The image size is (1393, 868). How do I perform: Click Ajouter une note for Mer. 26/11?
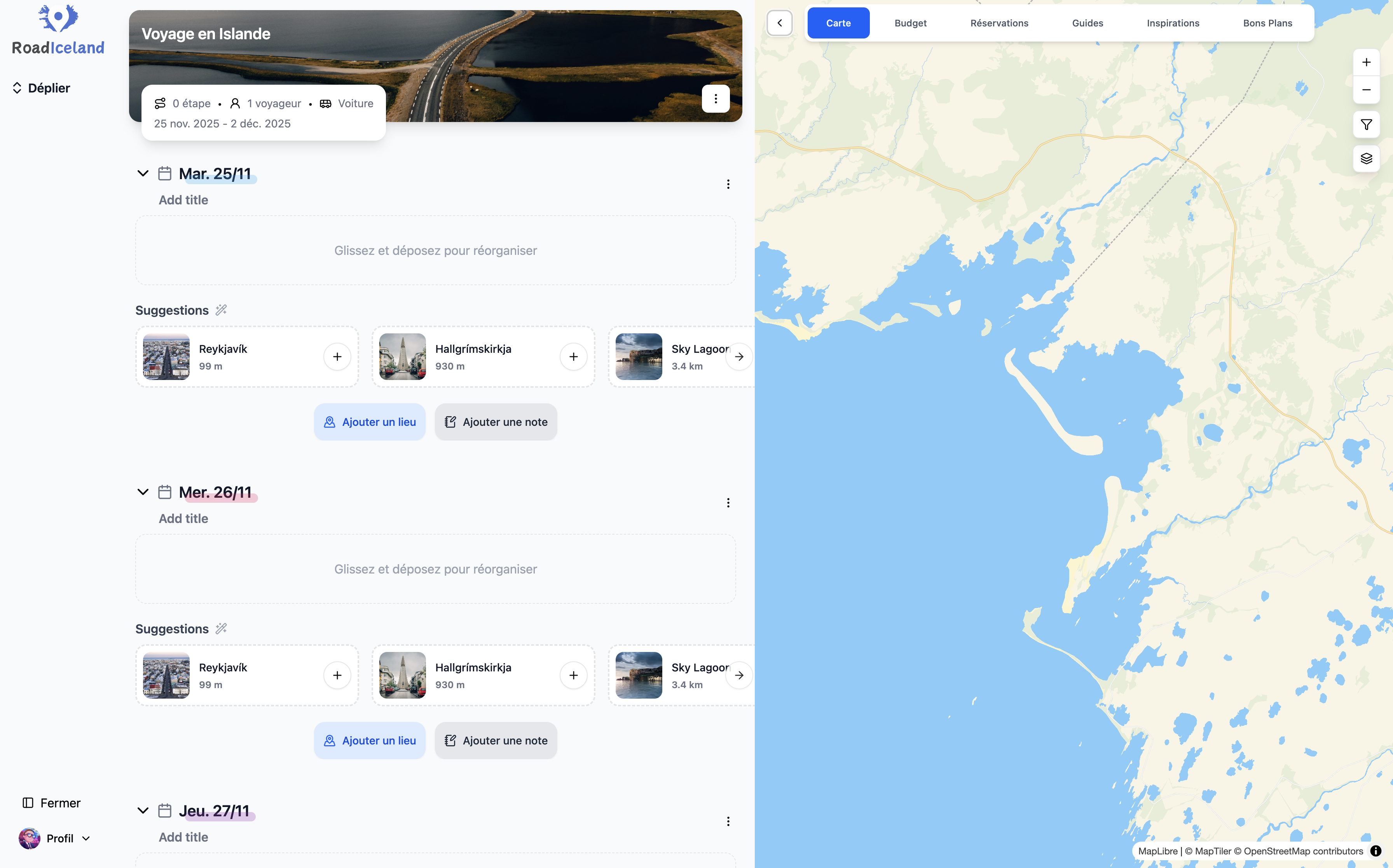click(x=496, y=741)
